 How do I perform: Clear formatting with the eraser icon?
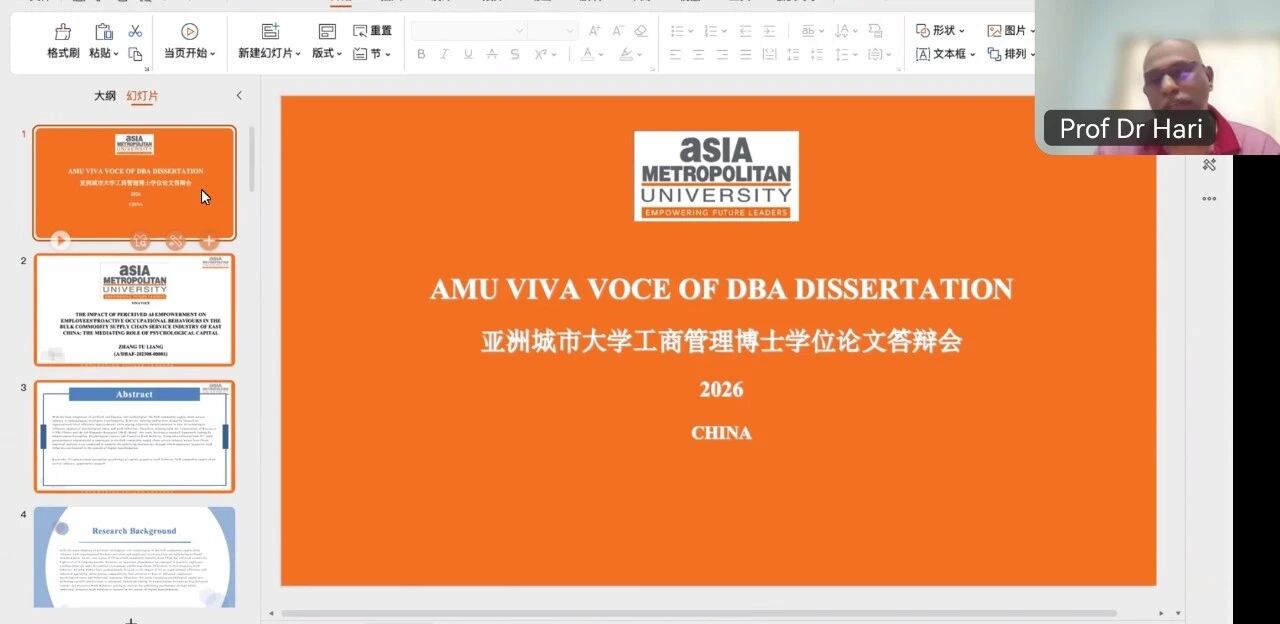641,31
